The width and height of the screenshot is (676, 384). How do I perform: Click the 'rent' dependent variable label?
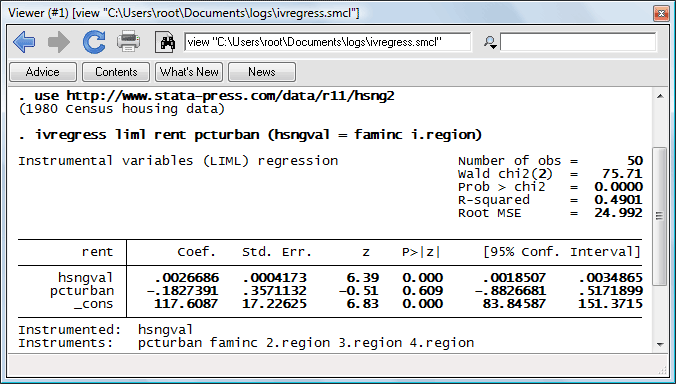97,252
